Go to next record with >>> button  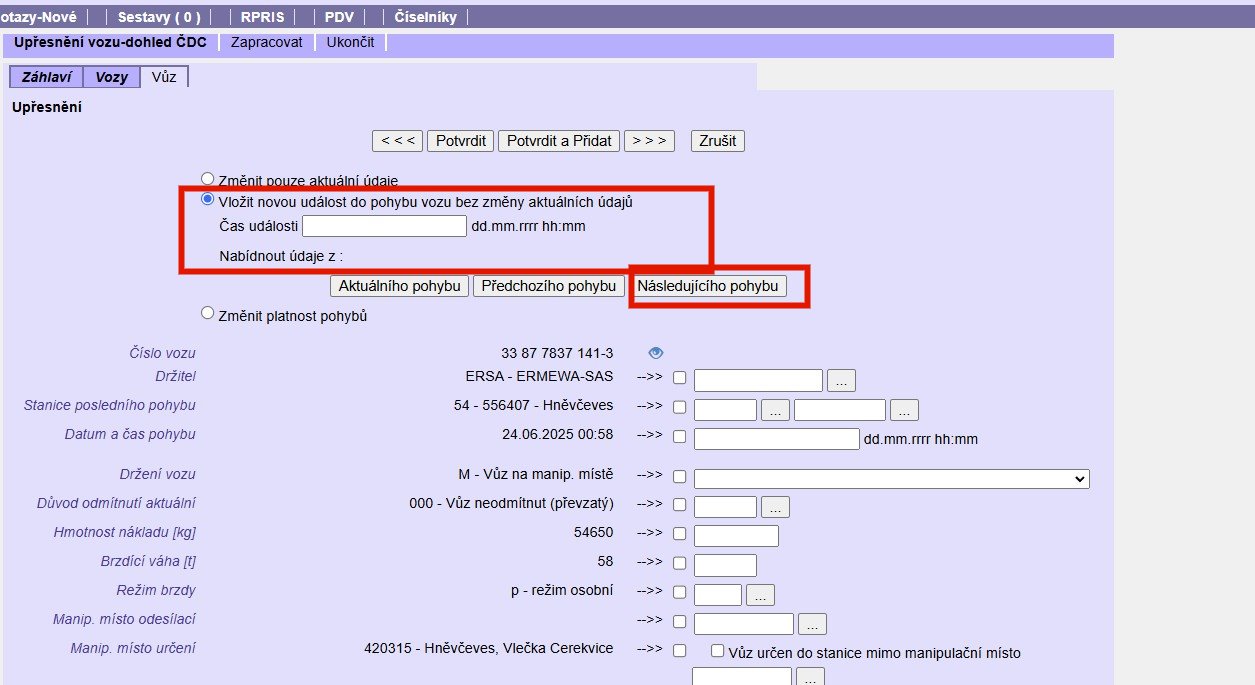pyautogui.click(x=649, y=141)
